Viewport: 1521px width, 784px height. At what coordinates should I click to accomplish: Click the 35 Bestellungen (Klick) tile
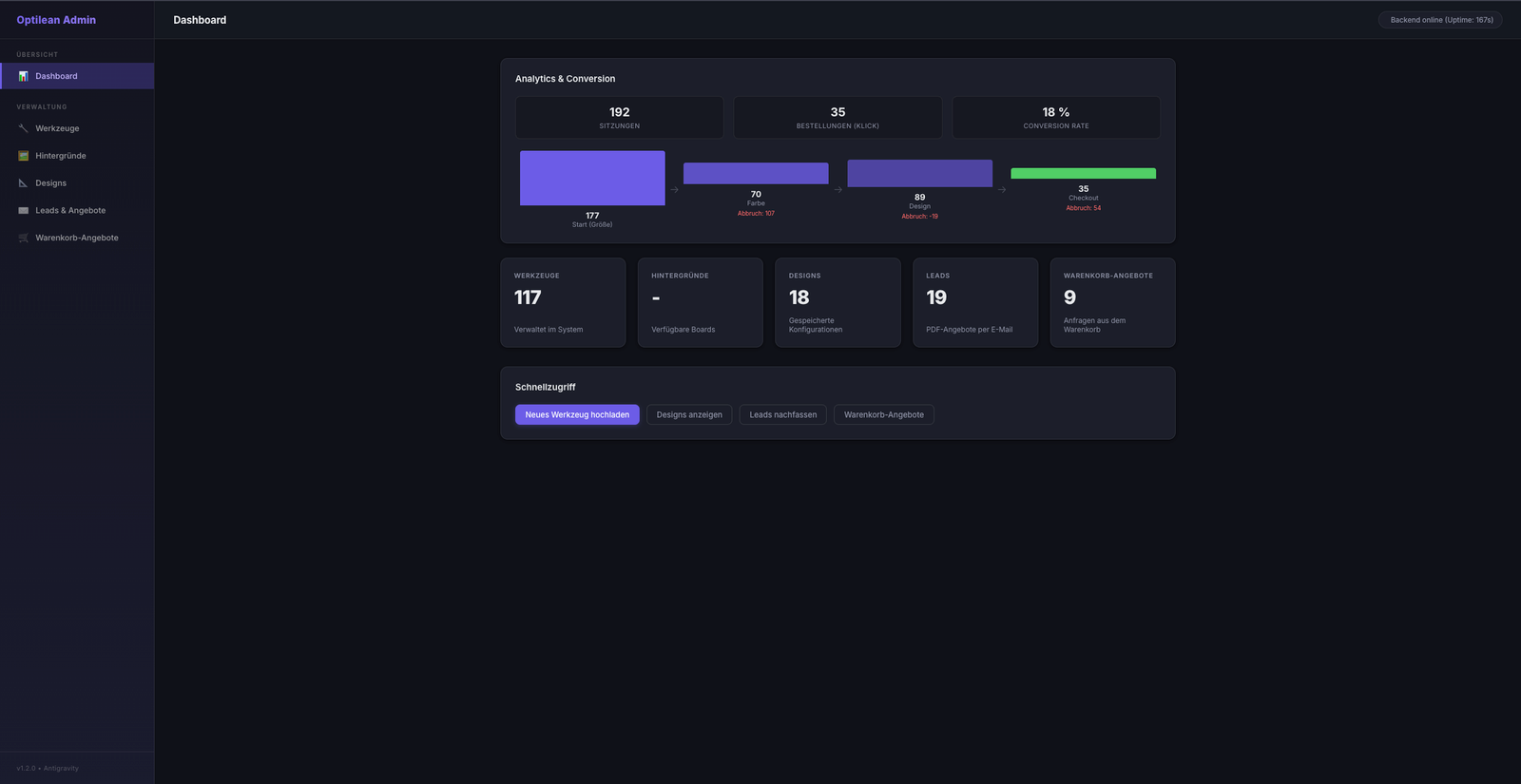(838, 117)
